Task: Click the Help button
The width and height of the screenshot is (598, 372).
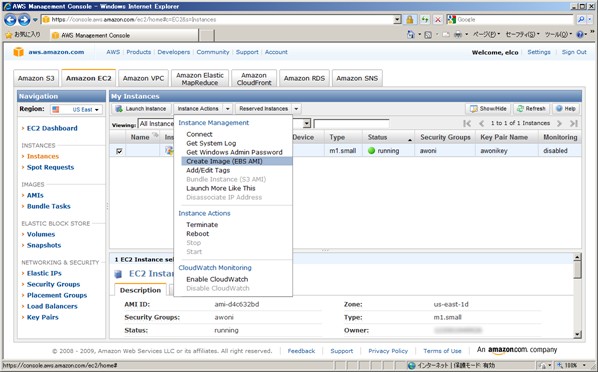Action: point(566,109)
